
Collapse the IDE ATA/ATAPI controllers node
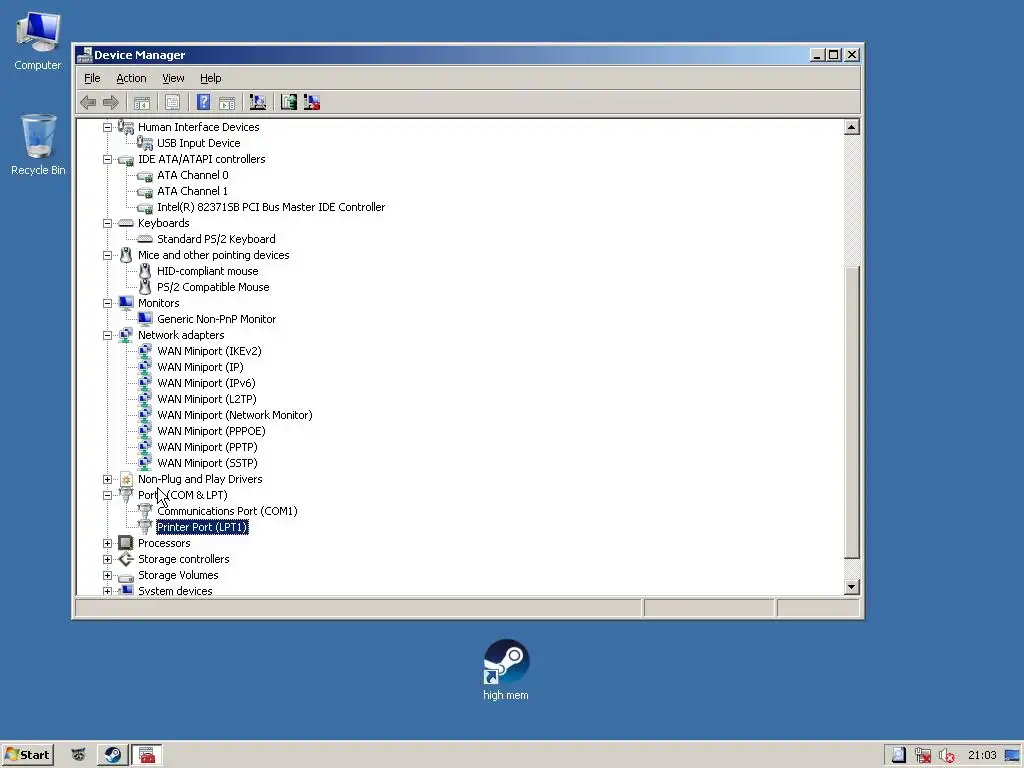(x=107, y=159)
